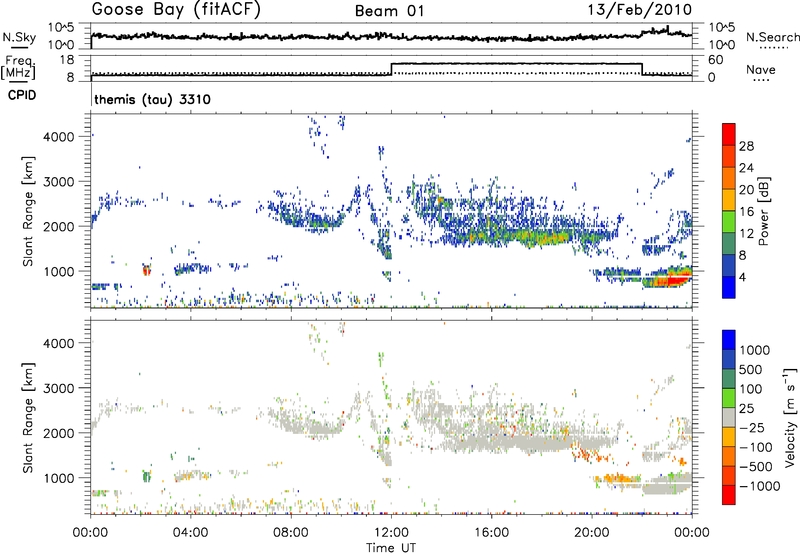
Task: Click the 'N.Search' legend label
Action: [772, 37]
